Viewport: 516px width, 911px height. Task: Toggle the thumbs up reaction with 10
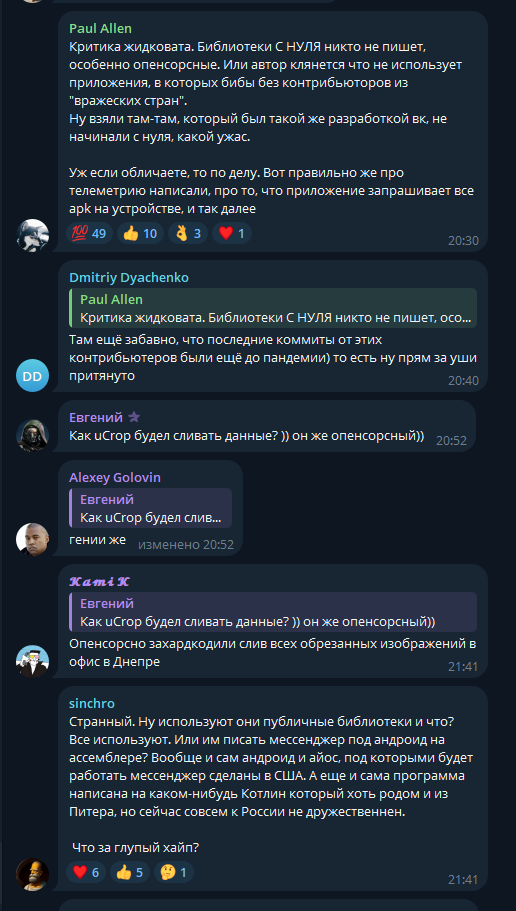(140, 234)
